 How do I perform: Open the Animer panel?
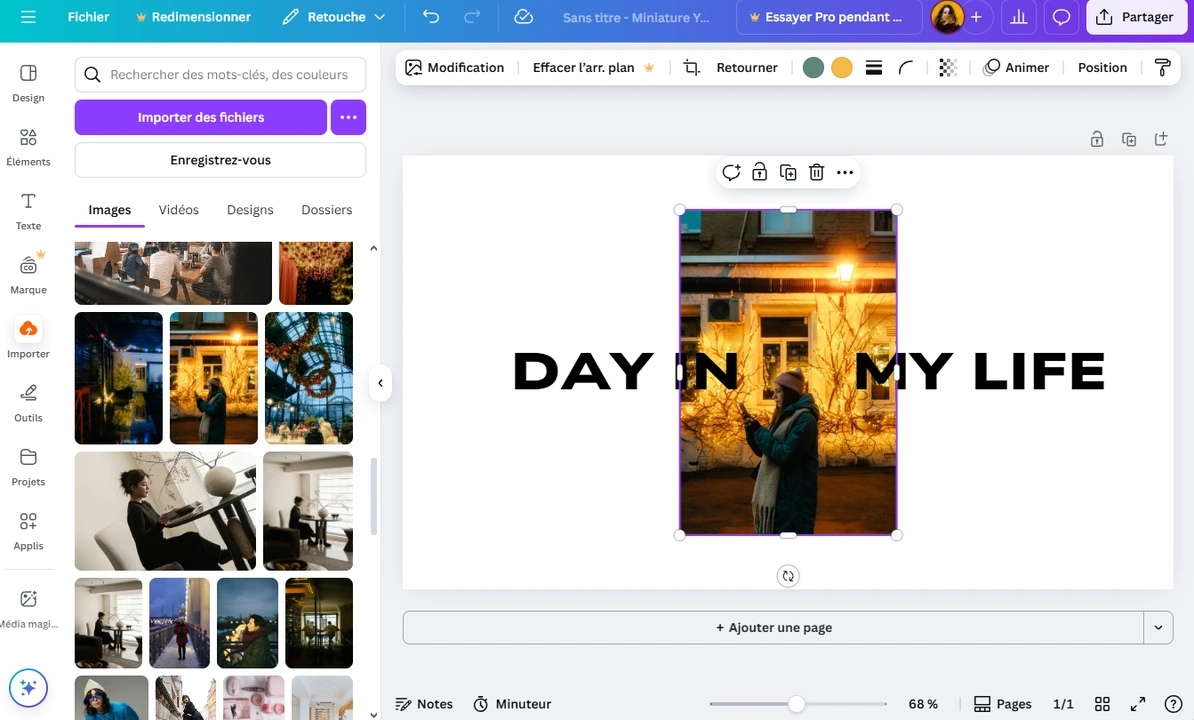[1017, 67]
